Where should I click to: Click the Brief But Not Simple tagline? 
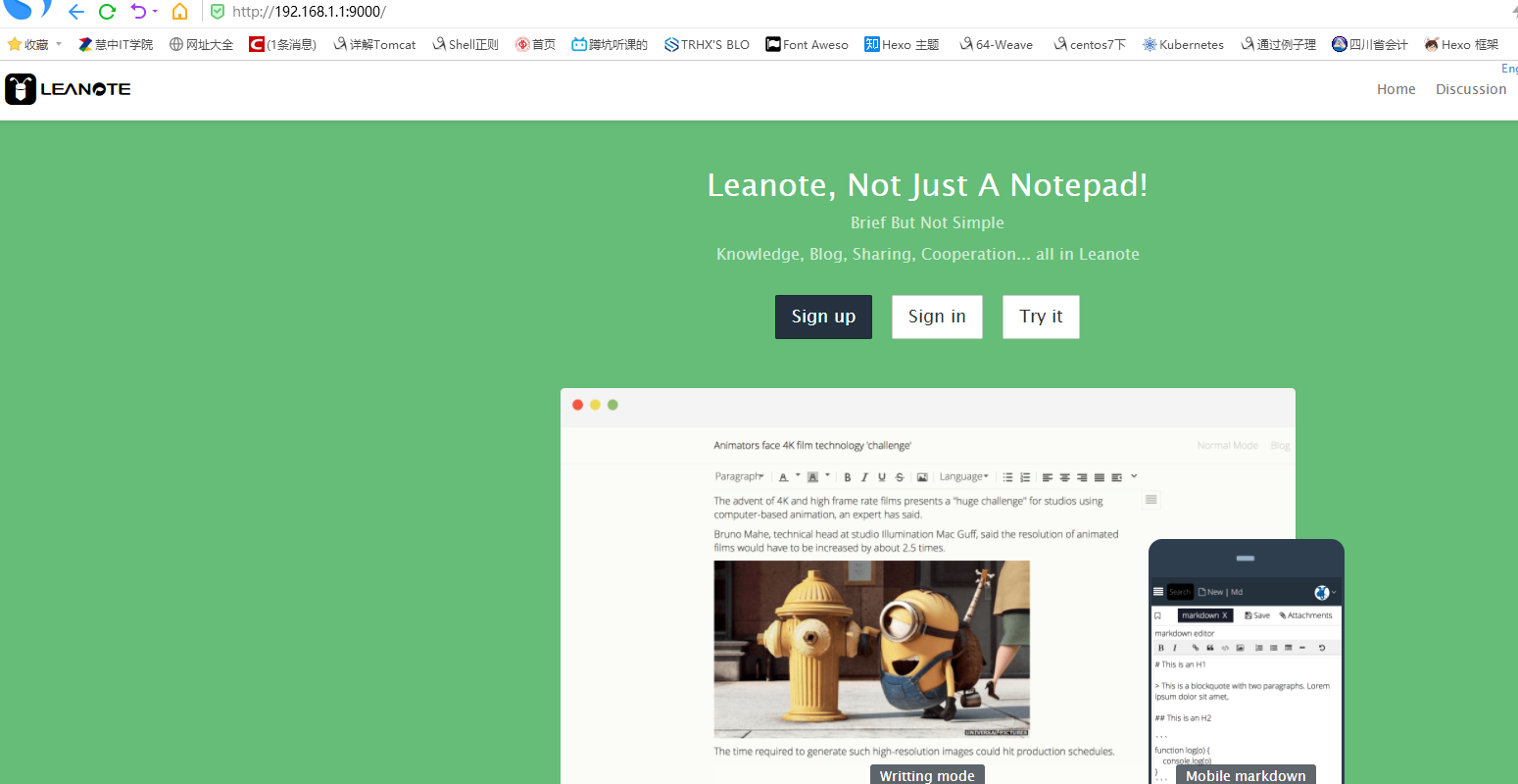[x=927, y=222]
